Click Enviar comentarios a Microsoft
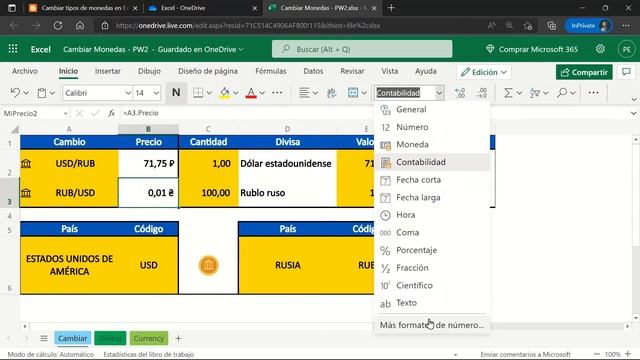The height and width of the screenshot is (360, 640). coord(525,354)
